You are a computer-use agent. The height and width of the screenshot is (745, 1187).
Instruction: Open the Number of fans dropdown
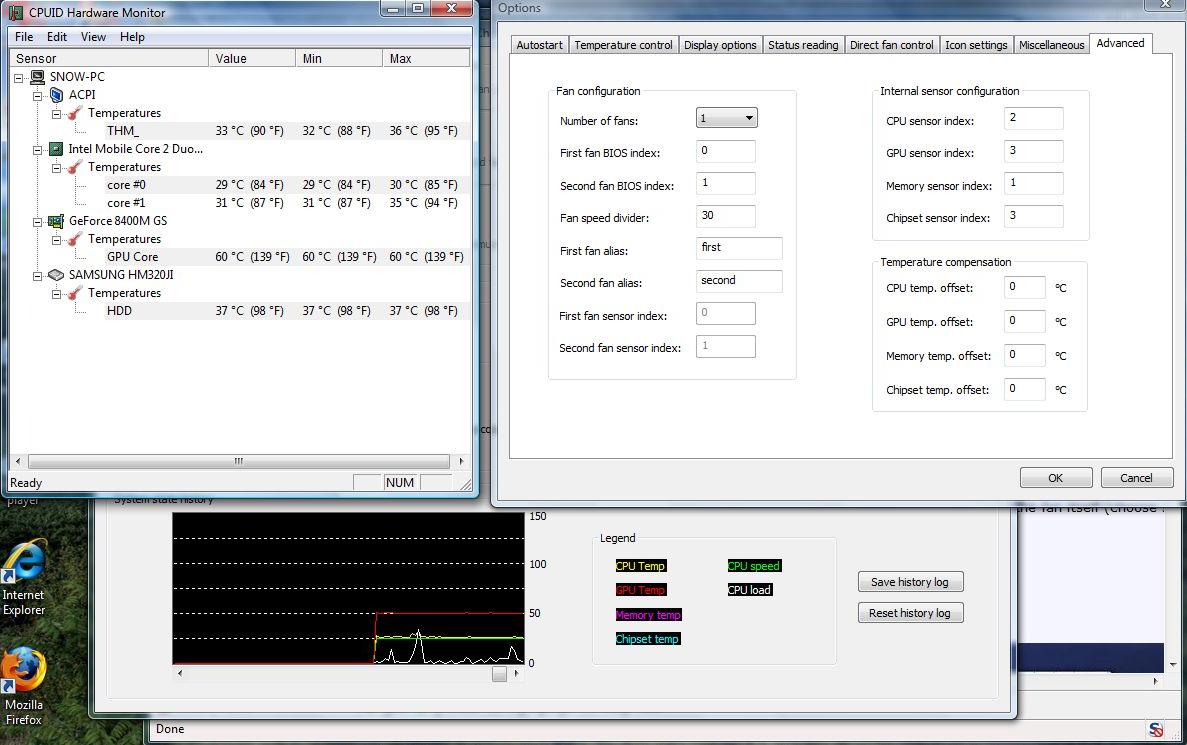(726, 118)
